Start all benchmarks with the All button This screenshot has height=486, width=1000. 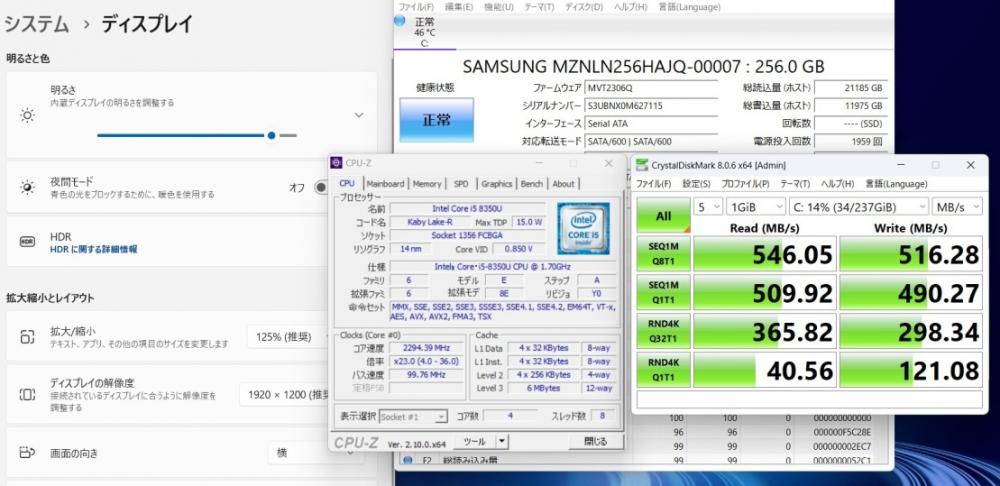[x=663, y=216]
